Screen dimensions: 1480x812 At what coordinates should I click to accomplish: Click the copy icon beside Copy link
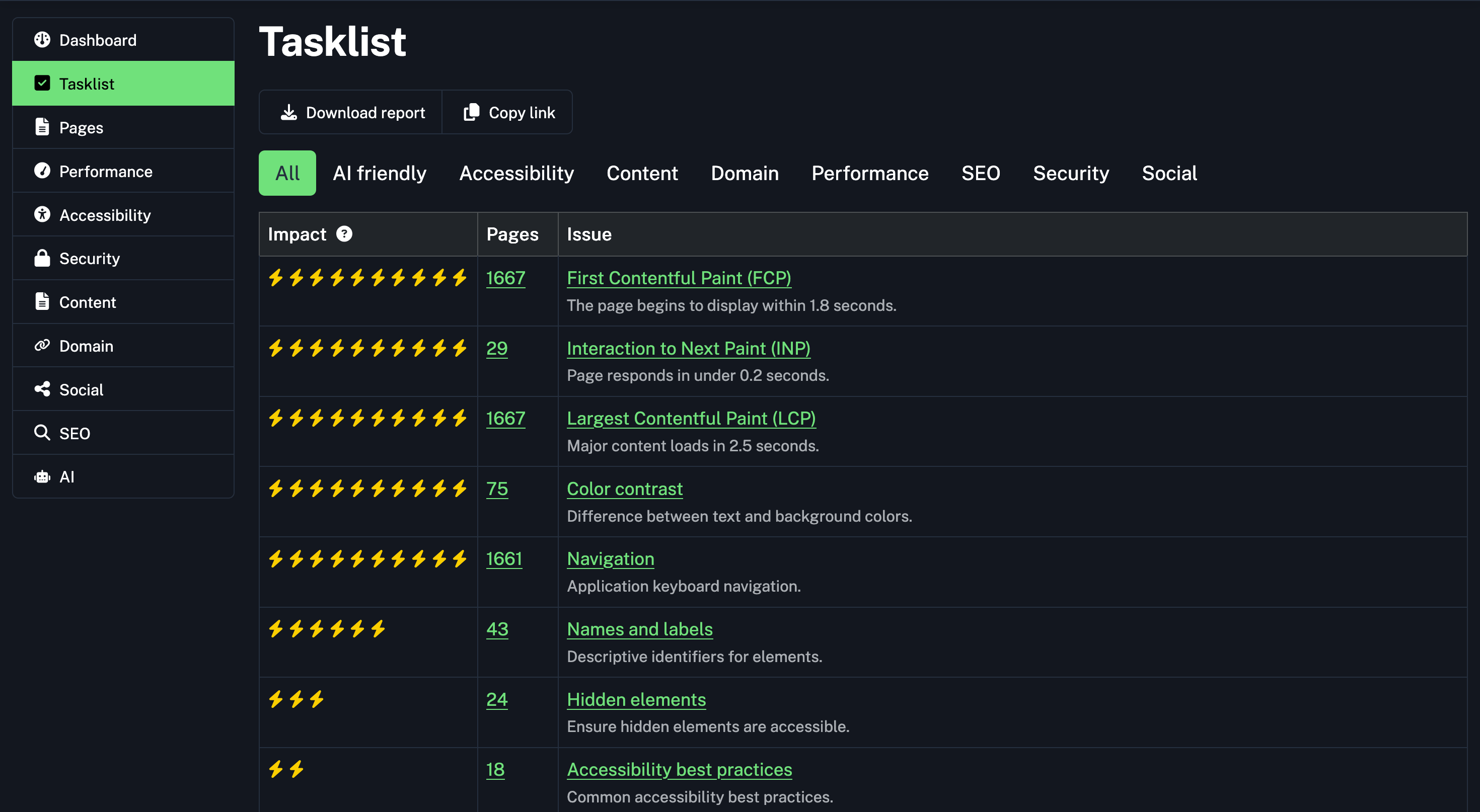tap(472, 112)
